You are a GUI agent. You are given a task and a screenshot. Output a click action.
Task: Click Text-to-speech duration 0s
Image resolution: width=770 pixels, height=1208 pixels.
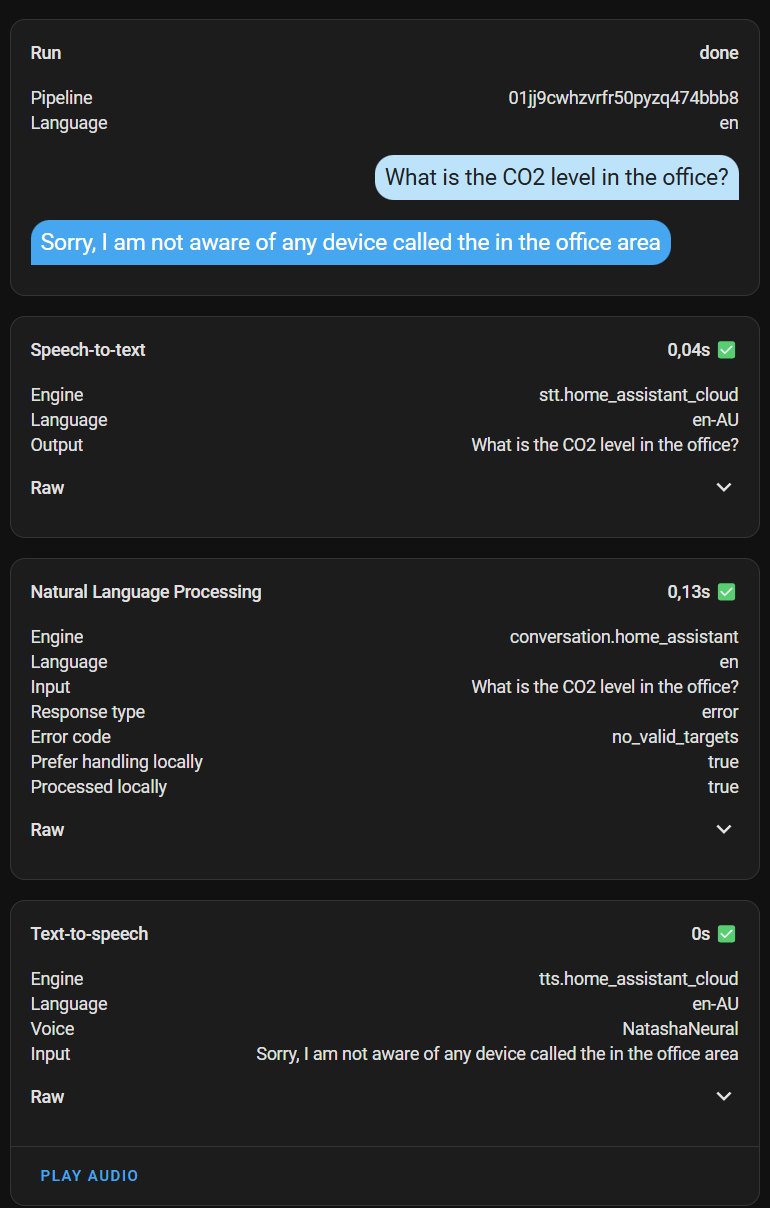point(700,934)
